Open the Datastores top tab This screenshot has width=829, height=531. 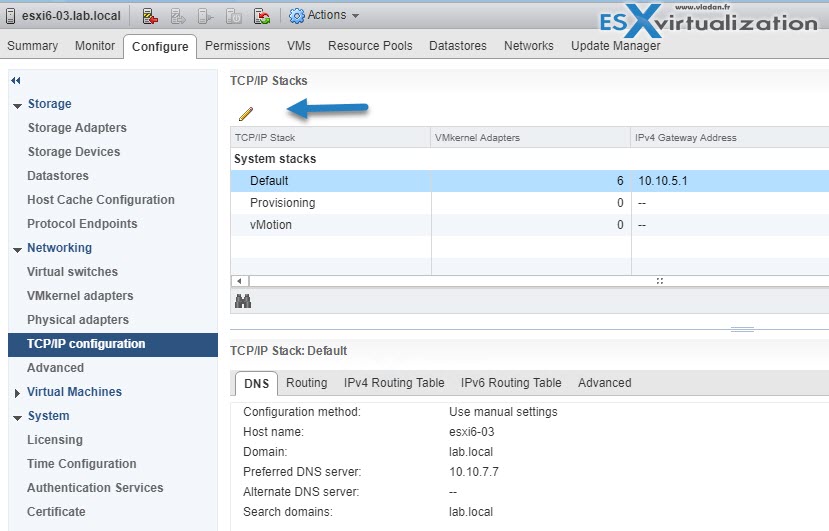458,46
